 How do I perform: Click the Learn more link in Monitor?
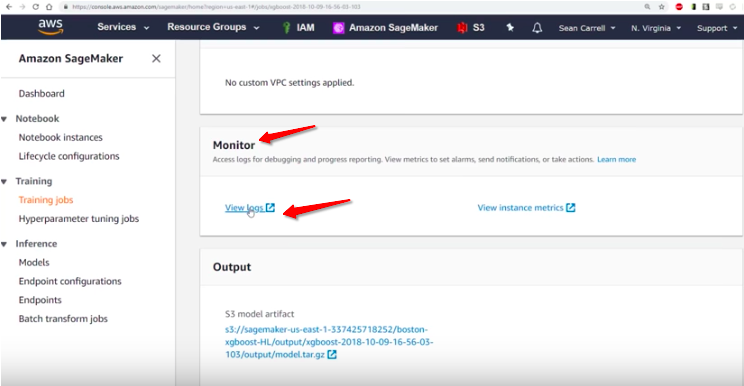click(616, 159)
